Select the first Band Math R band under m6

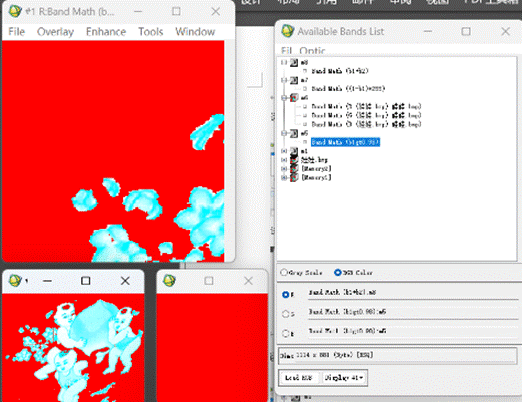coord(366,107)
